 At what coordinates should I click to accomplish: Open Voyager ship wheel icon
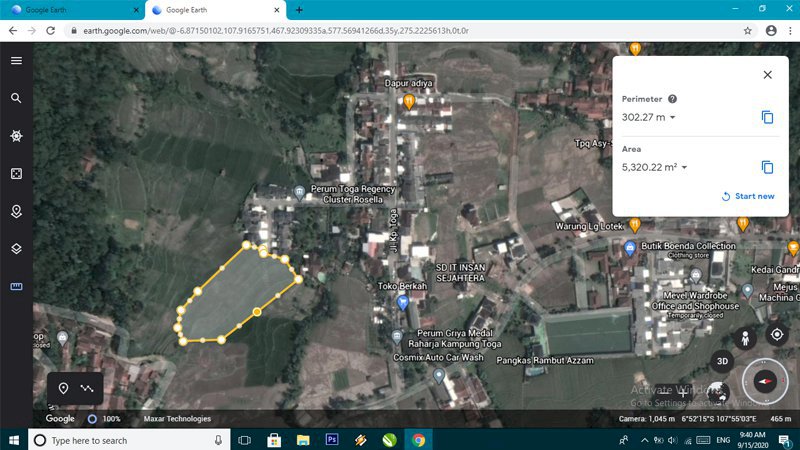tap(16, 136)
